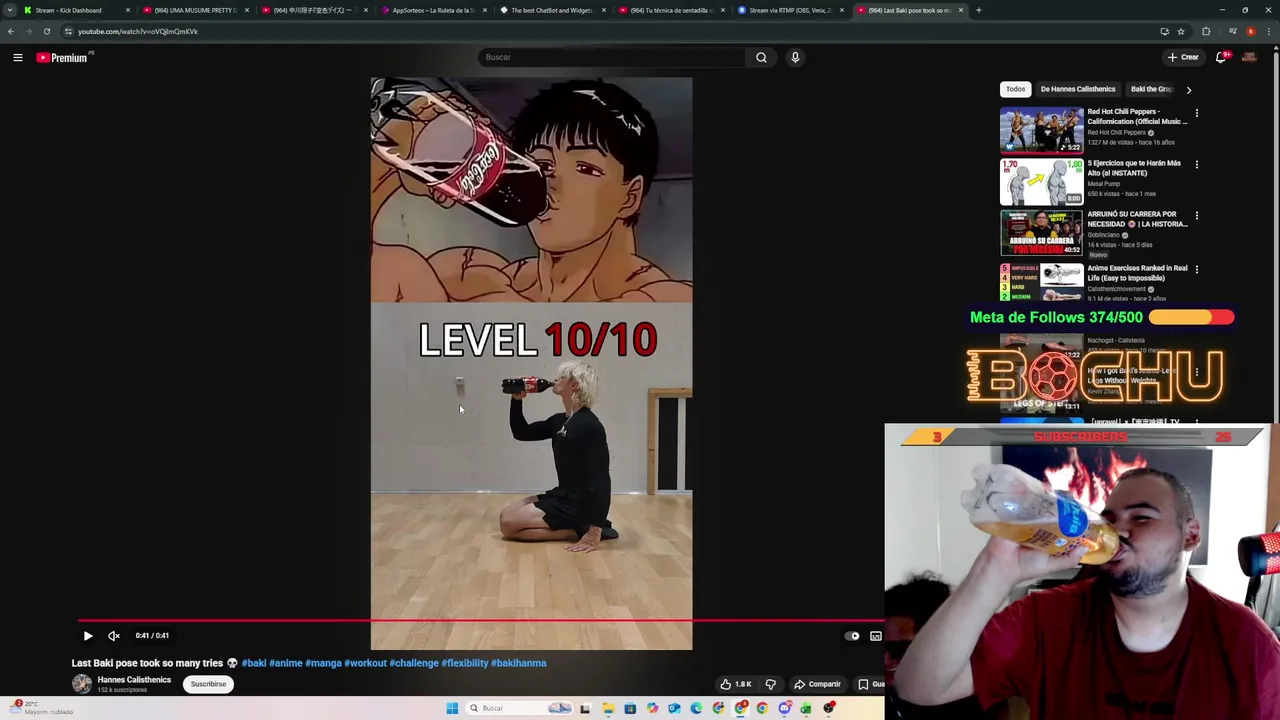Open Anime Exercises Ranked video title
The image size is (1280, 720).
[1137, 273]
